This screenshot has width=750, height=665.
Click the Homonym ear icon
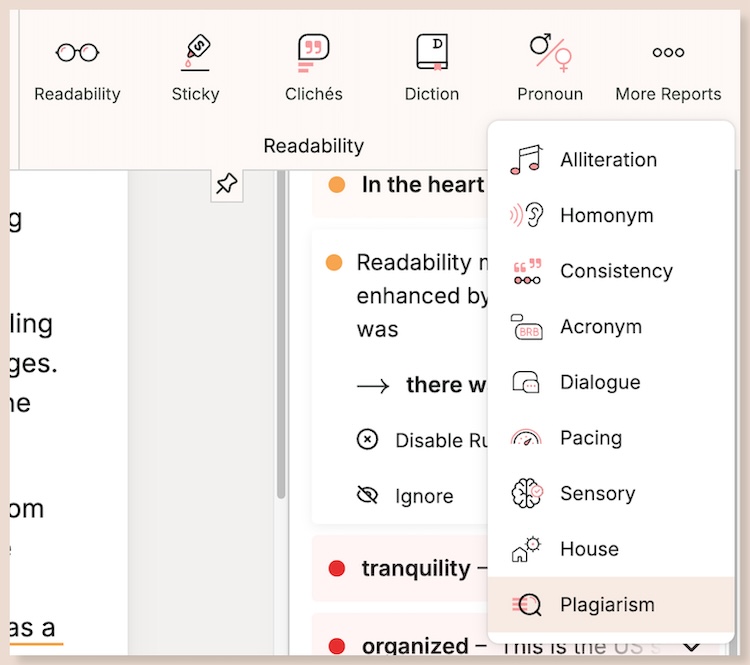pos(526,215)
